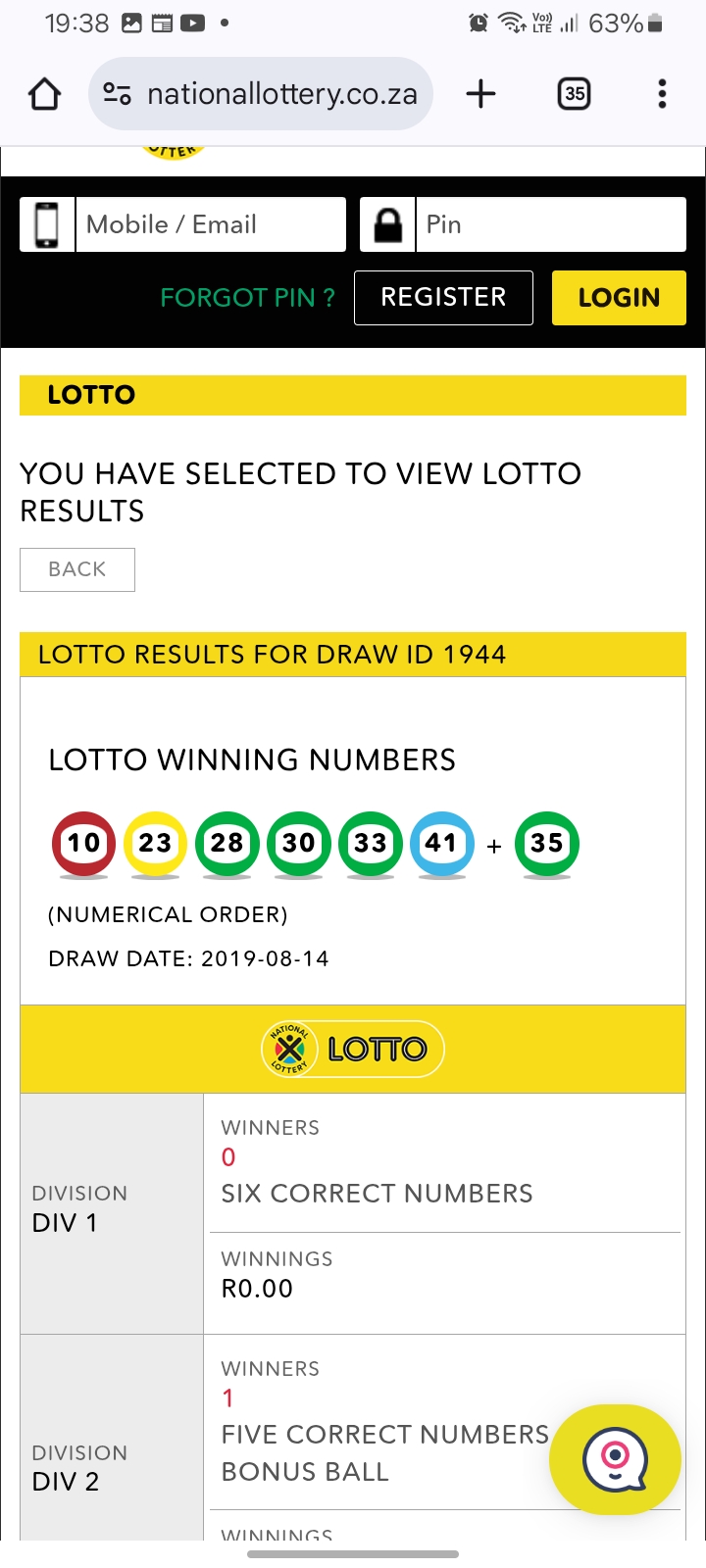Viewport: 706px width, 1568px height.
Task: Tap the padlock icon beside Pin field
Action: [388, 224]
